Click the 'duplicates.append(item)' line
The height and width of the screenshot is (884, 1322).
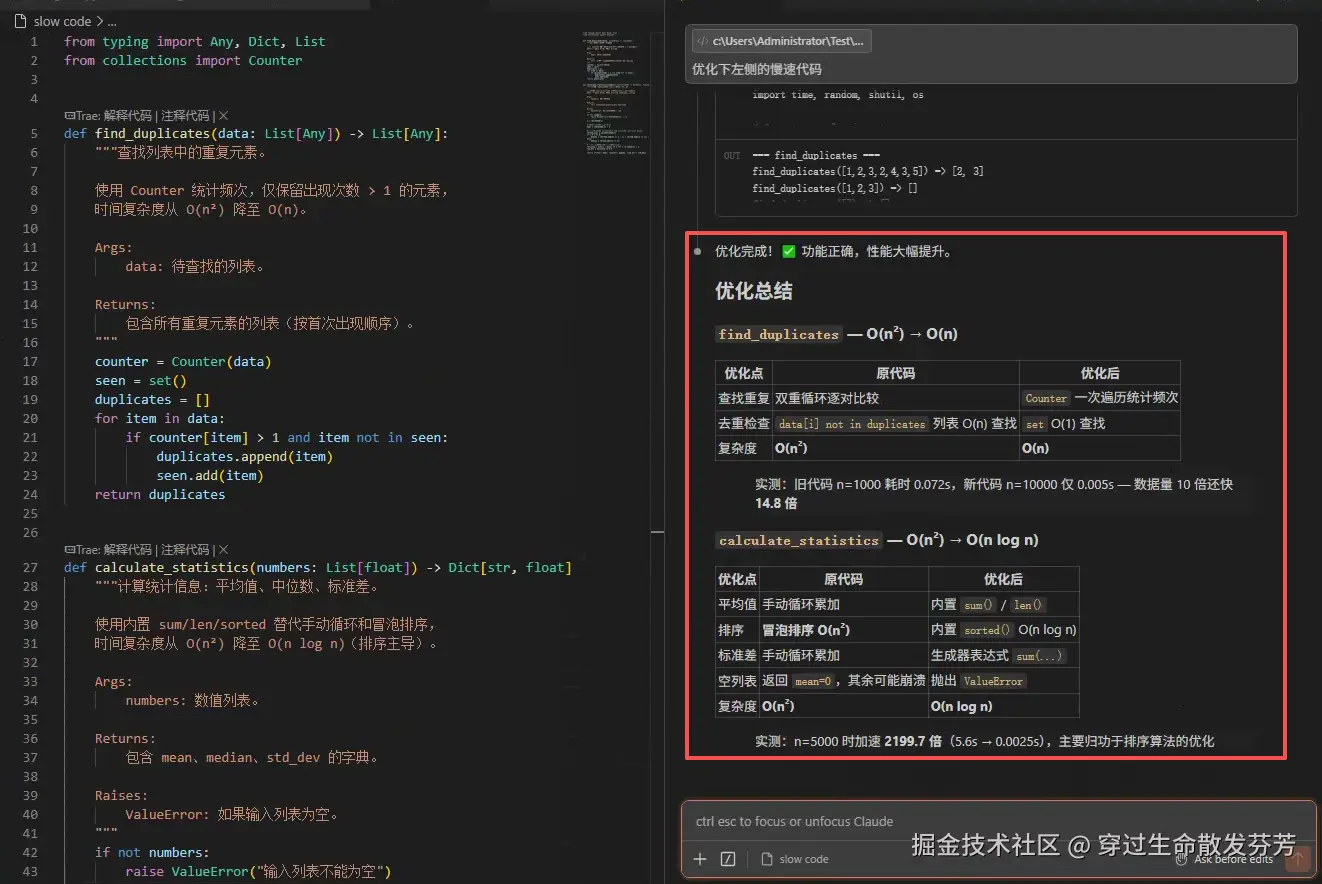point(245,456)
